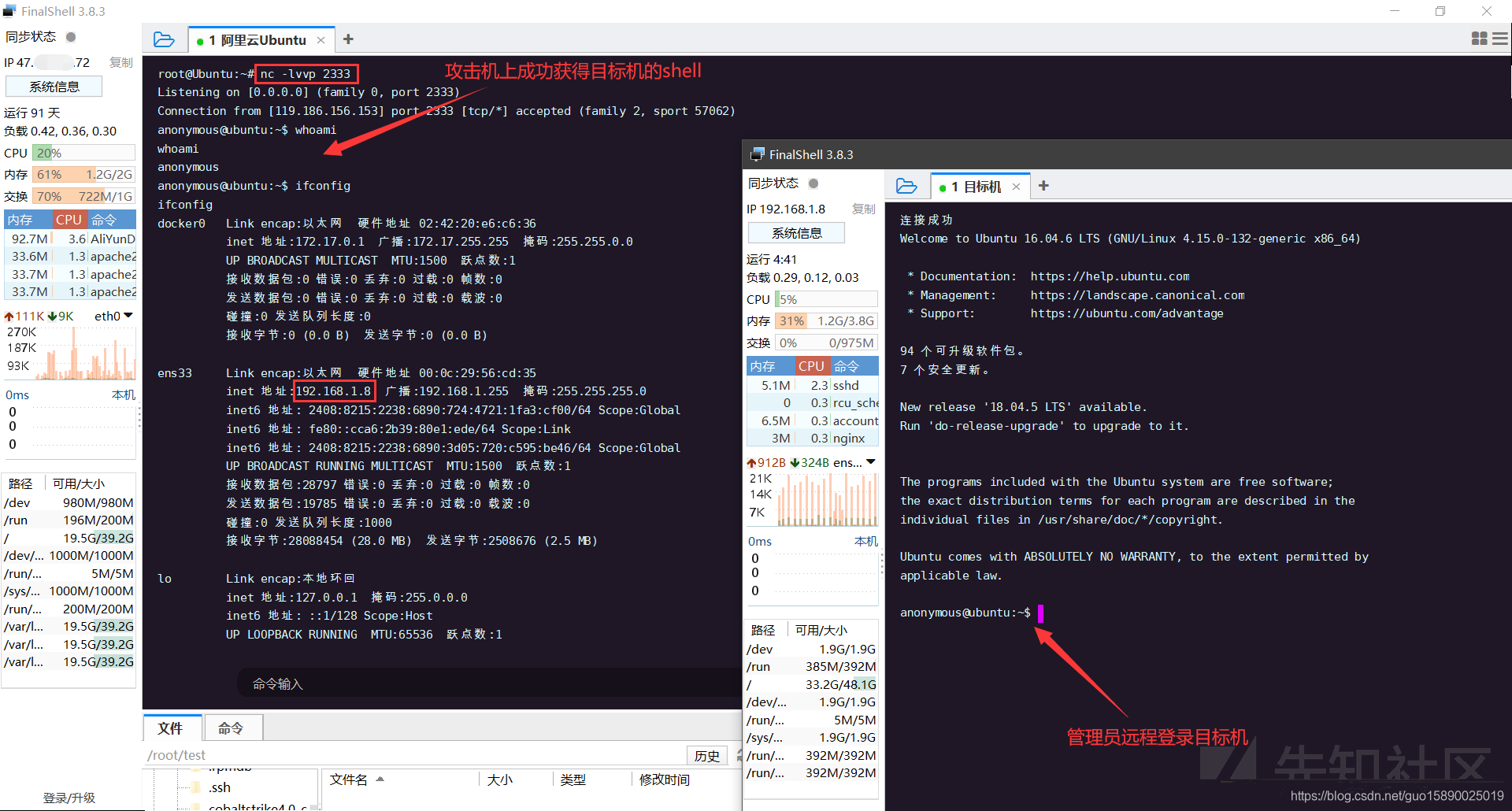Click FinalShell app icon in 目标机 title bar

tap(758, 154)
